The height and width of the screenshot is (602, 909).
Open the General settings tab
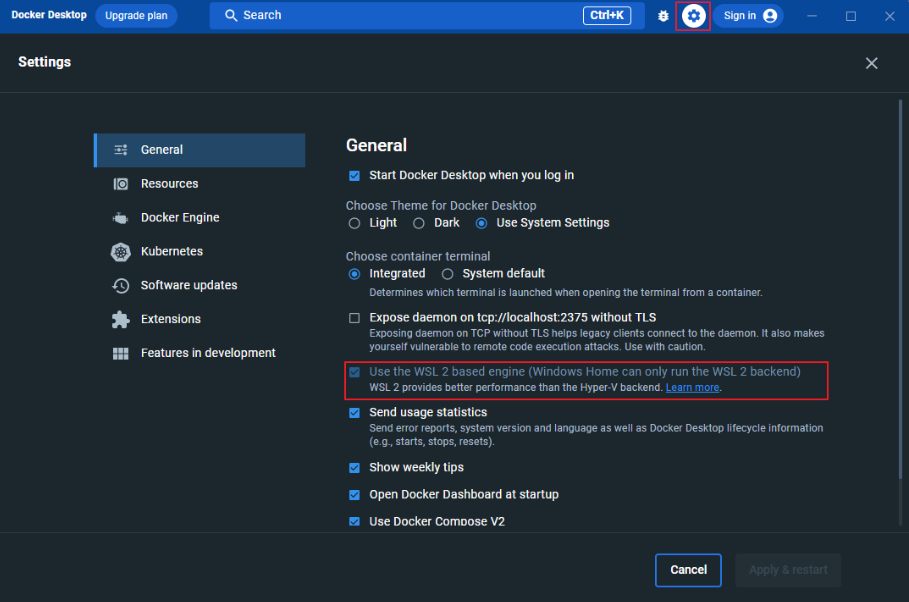(199, 150)
